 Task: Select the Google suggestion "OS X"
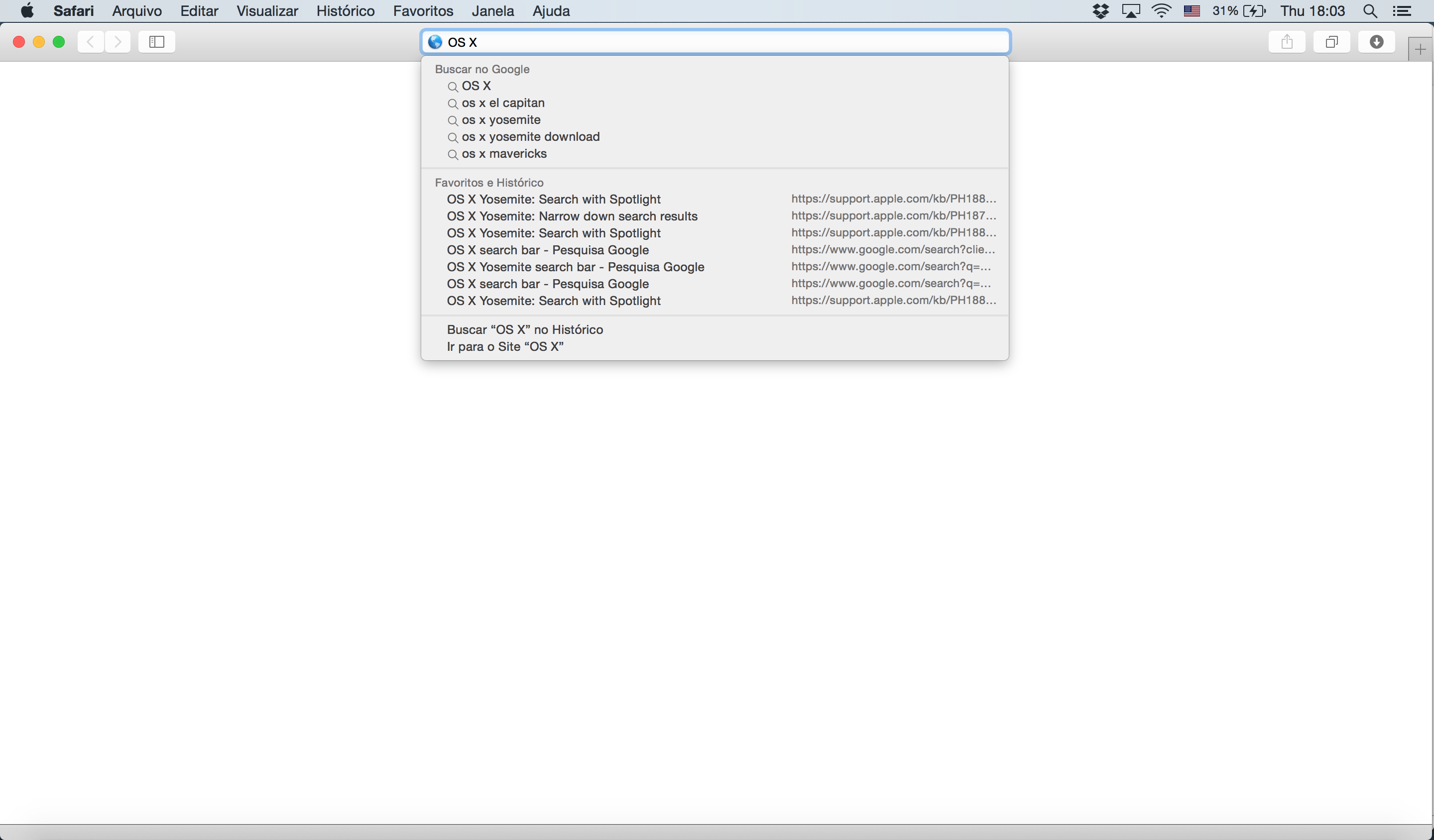tap(715, 86)
